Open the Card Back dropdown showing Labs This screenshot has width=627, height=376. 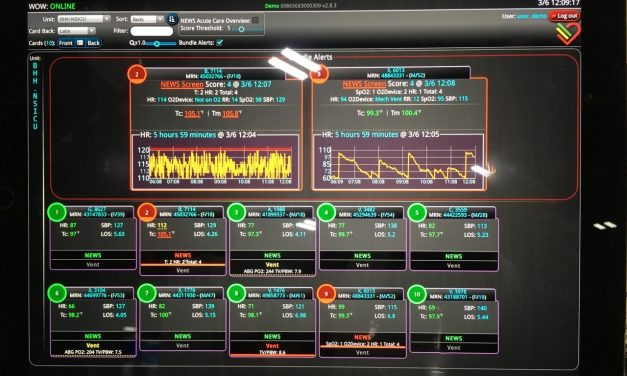76,31
